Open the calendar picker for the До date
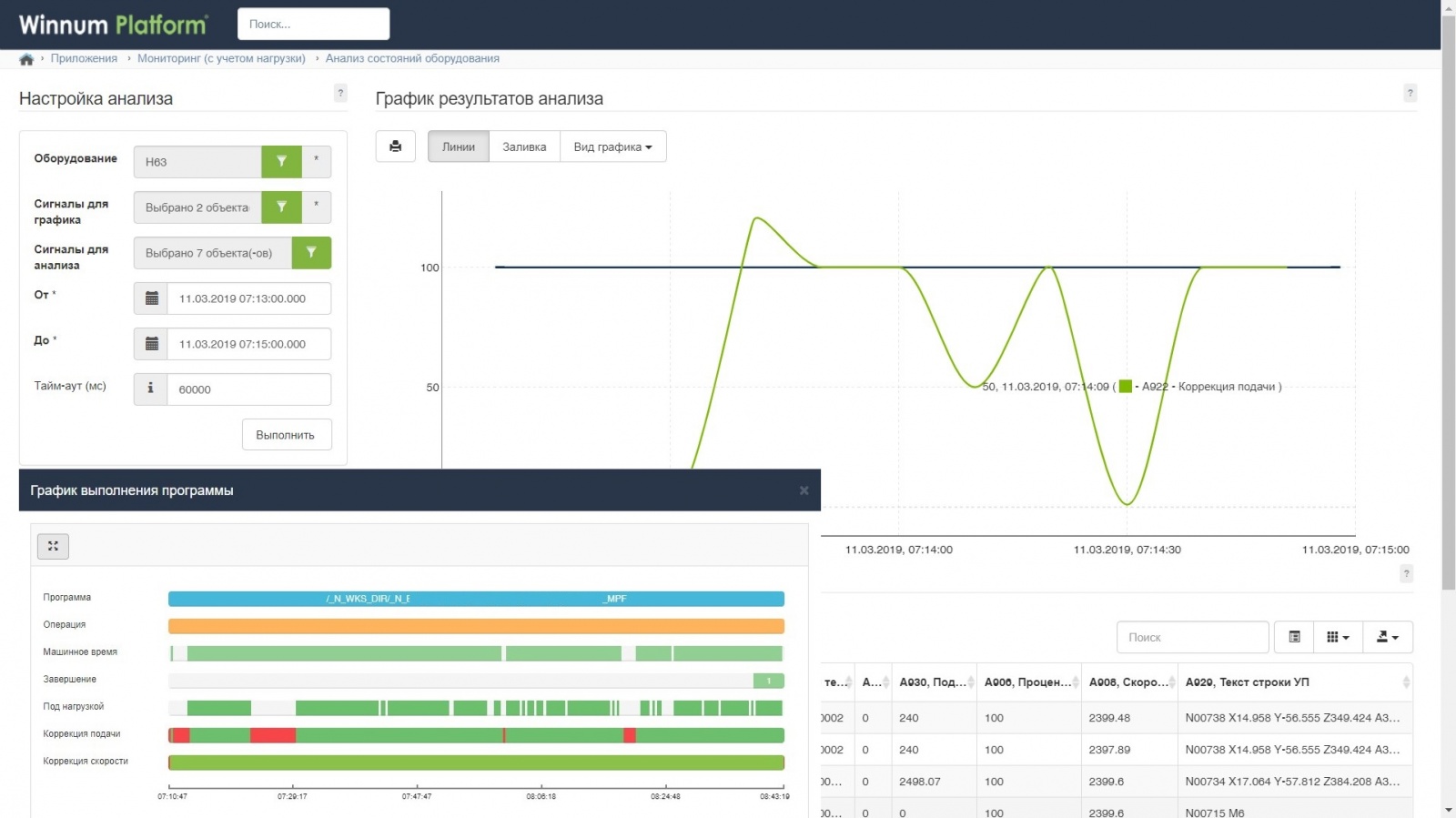Image resolution: width=1456 pixels, height=818 pixels. pyautogui.click(x=151, y=344)
